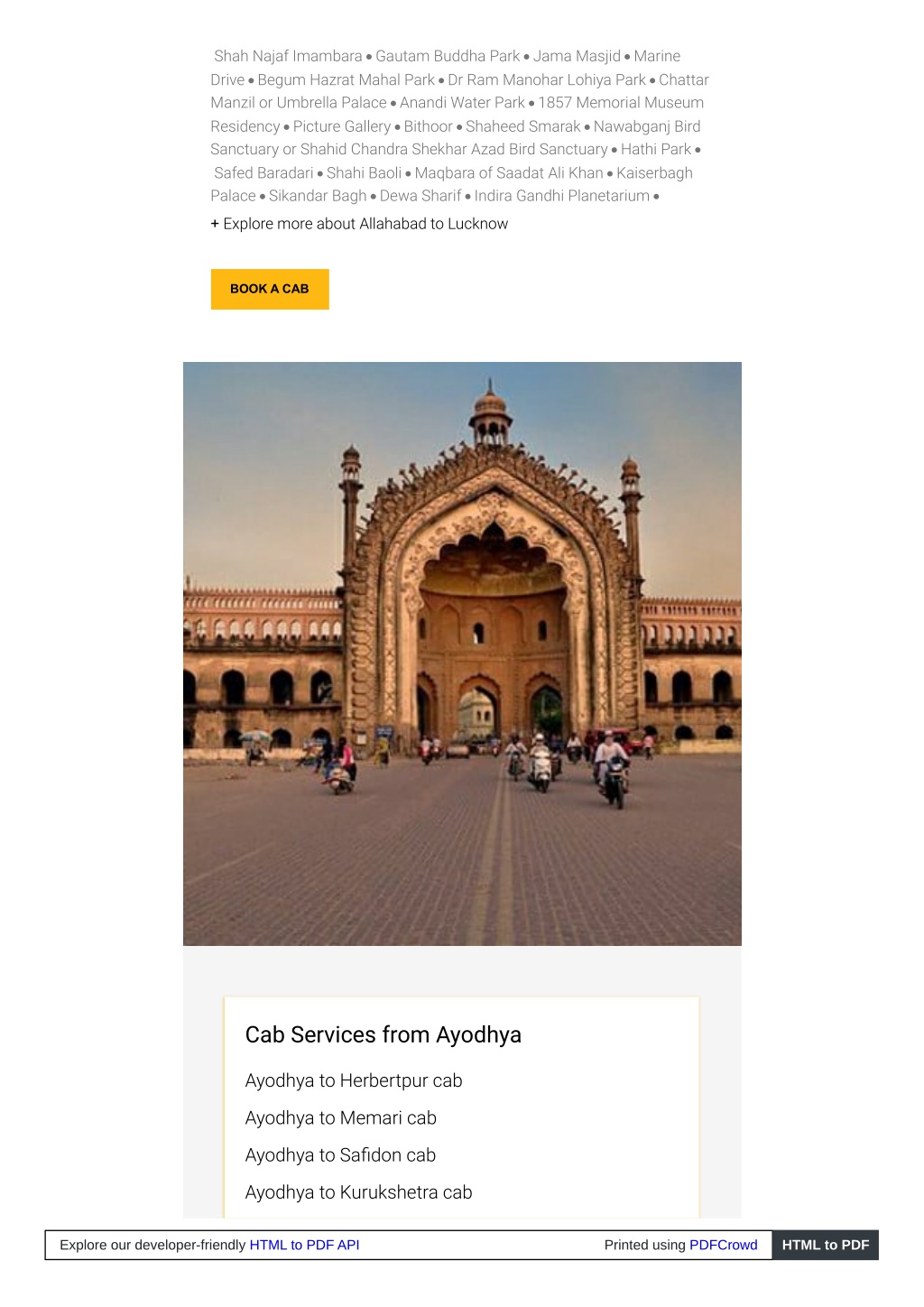This screenshot has width=924, height=1307.
Task: Select Jama Masjid in the places list
Action: point(577,56)
